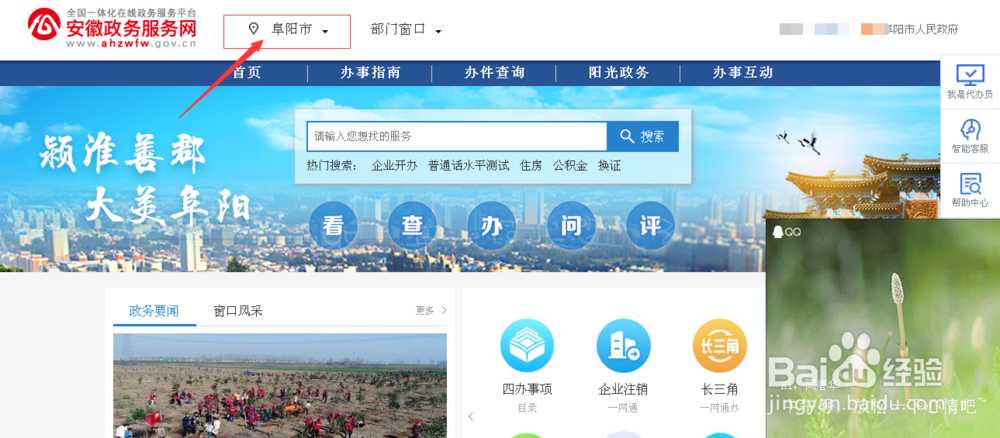The height and width of the screenshot is (438, 1000).
Task: Click the 搜索 search button
Action: [x=643, y=136]
